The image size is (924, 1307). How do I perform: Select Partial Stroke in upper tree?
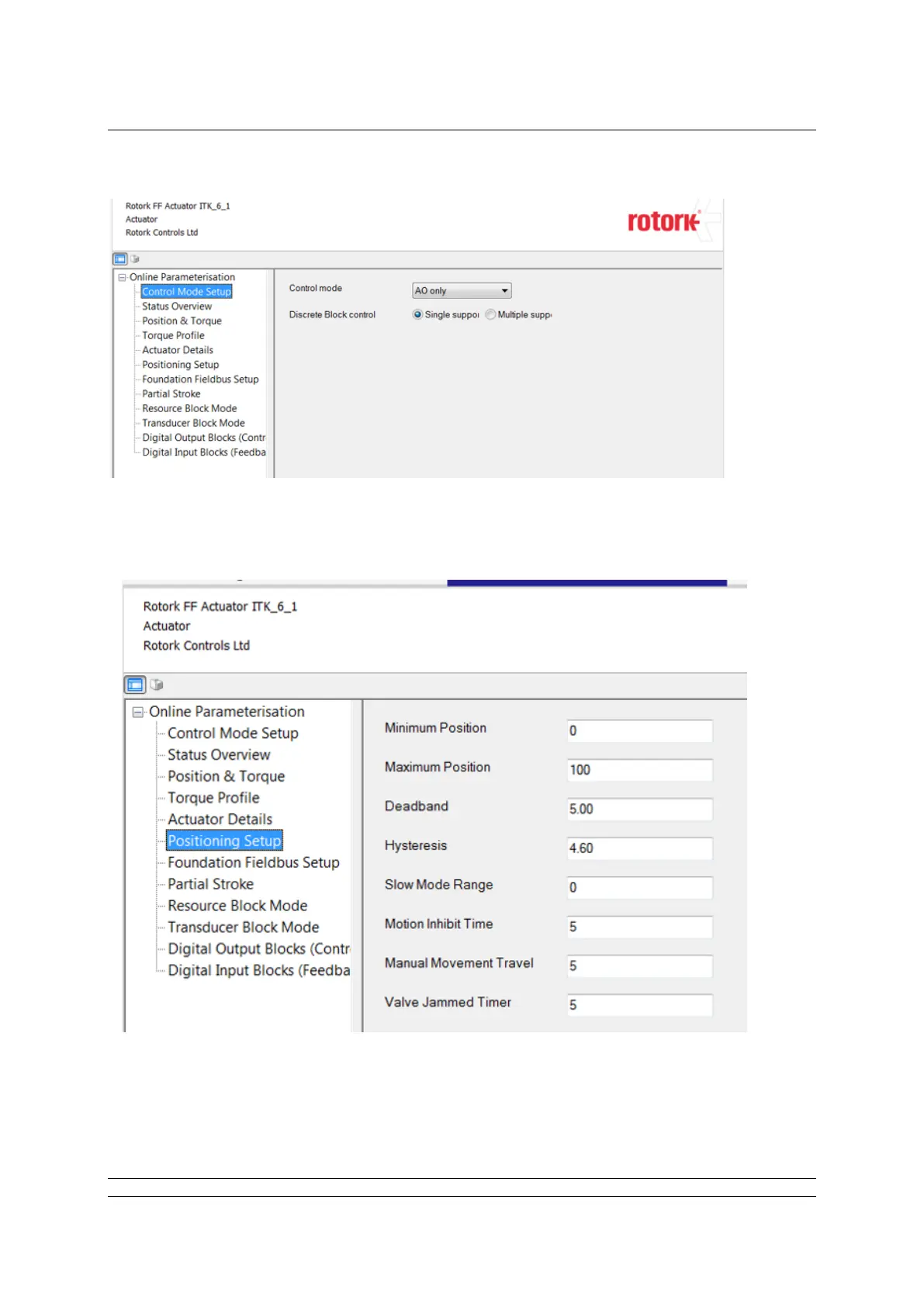click(171, 394)
